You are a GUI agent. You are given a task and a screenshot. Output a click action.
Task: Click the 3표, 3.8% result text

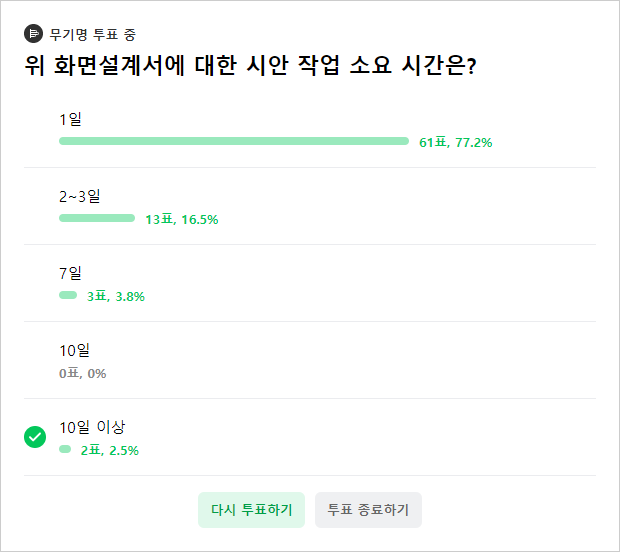click(x=116, y=297)
